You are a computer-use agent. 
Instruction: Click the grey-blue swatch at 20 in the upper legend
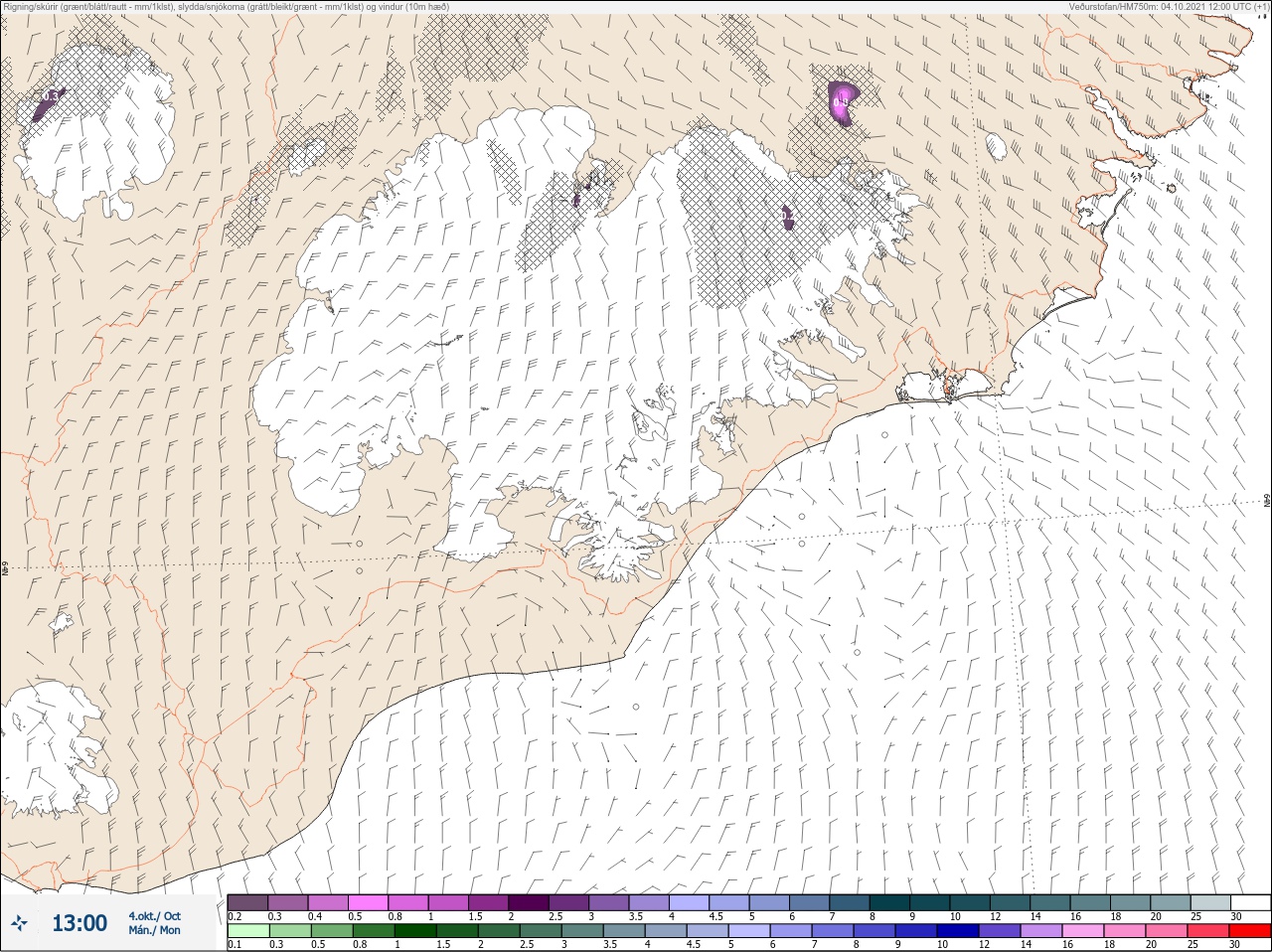[1171, 903]
